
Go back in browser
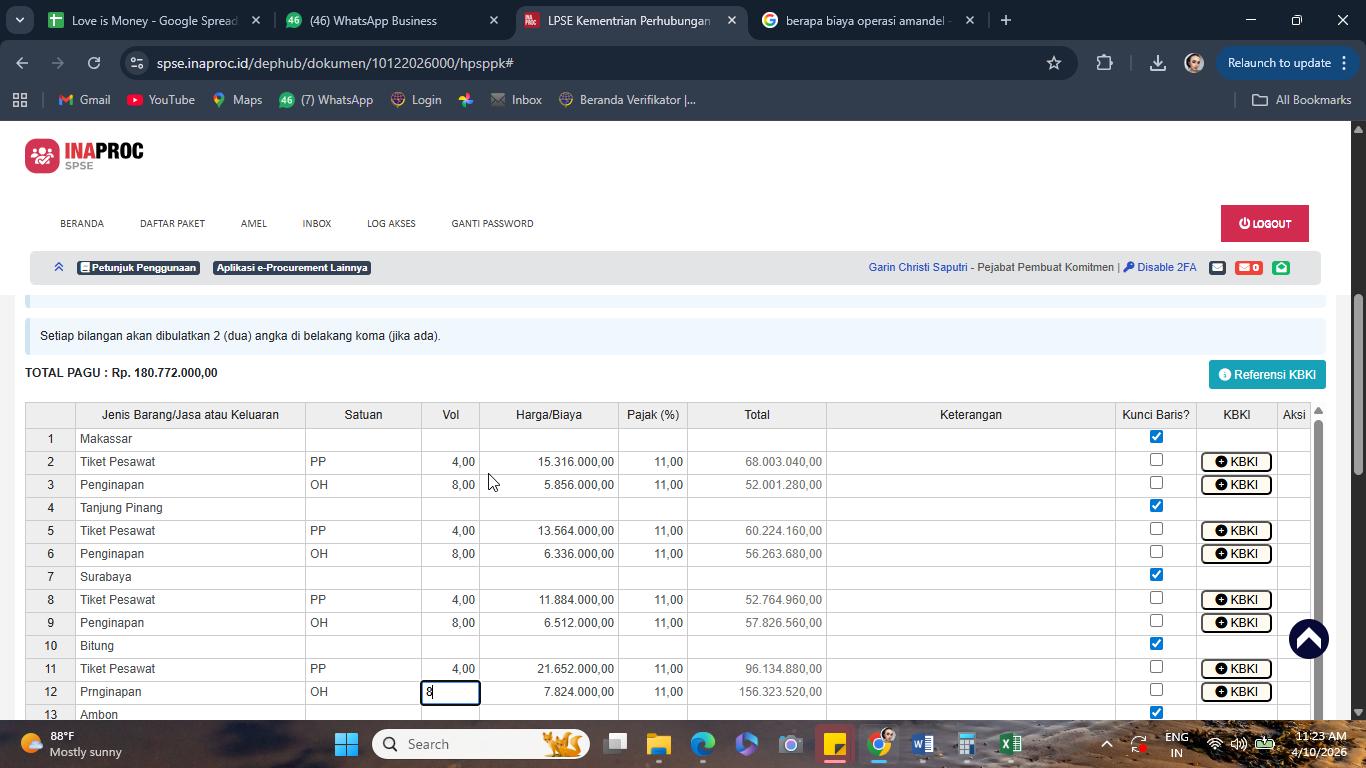22,63
